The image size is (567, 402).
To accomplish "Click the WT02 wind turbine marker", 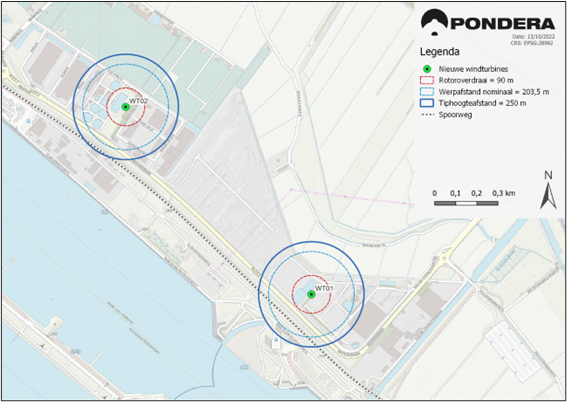I will pos(125,107).
